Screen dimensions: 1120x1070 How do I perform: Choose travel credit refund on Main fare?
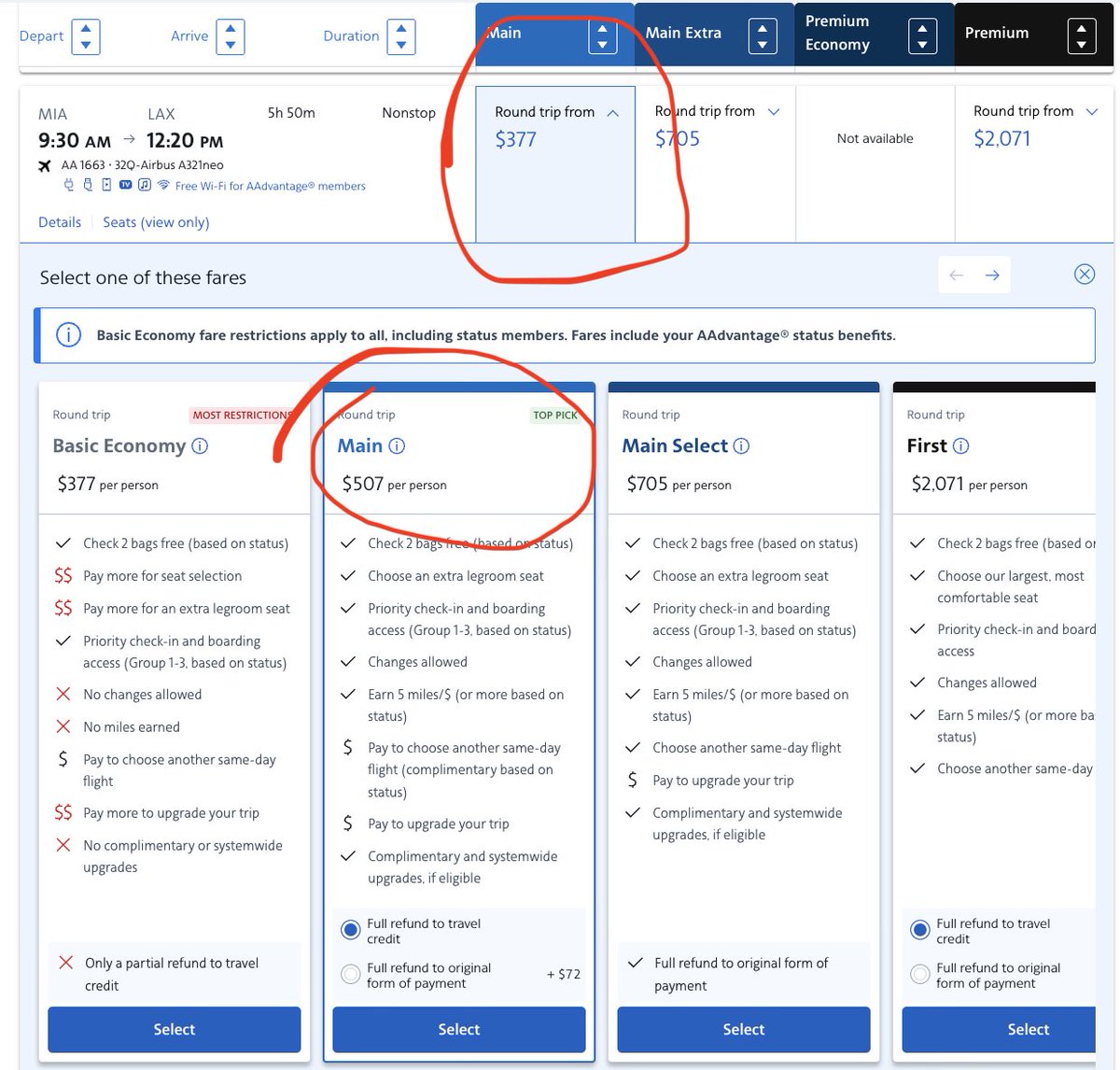[351, 930]
